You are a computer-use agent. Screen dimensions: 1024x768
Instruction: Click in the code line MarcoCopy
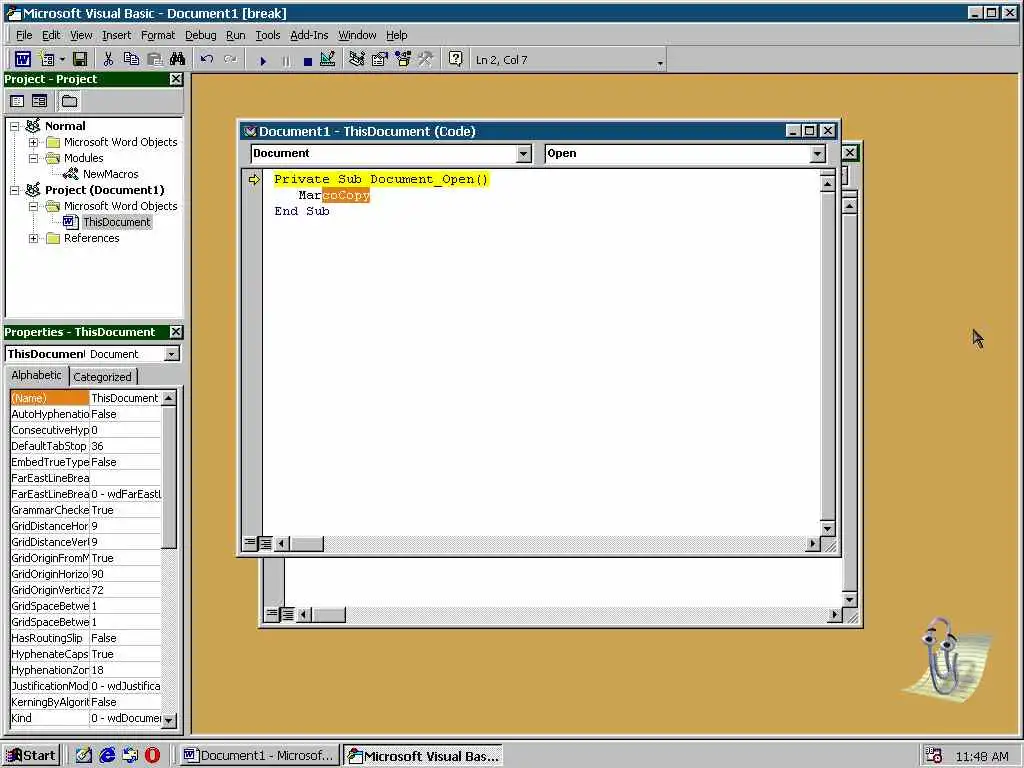334,195
